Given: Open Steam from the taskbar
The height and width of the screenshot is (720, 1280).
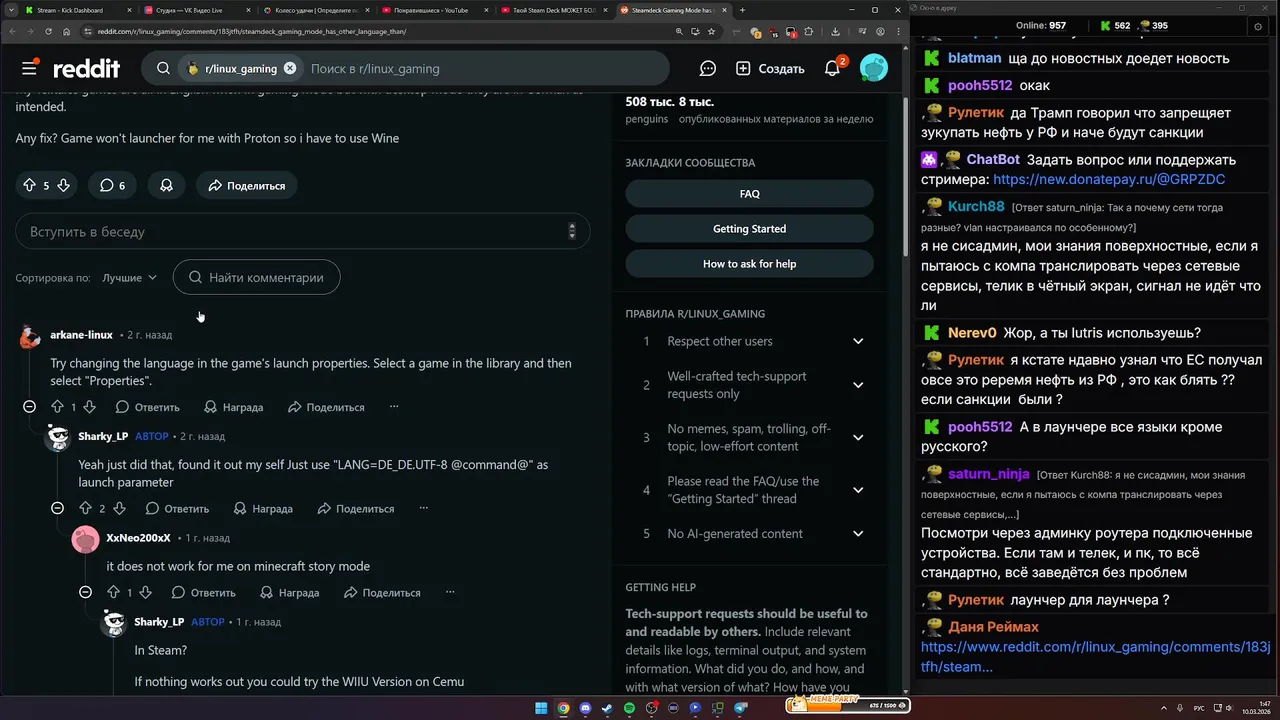Looking at the screenshot, I should coord(607,708).
